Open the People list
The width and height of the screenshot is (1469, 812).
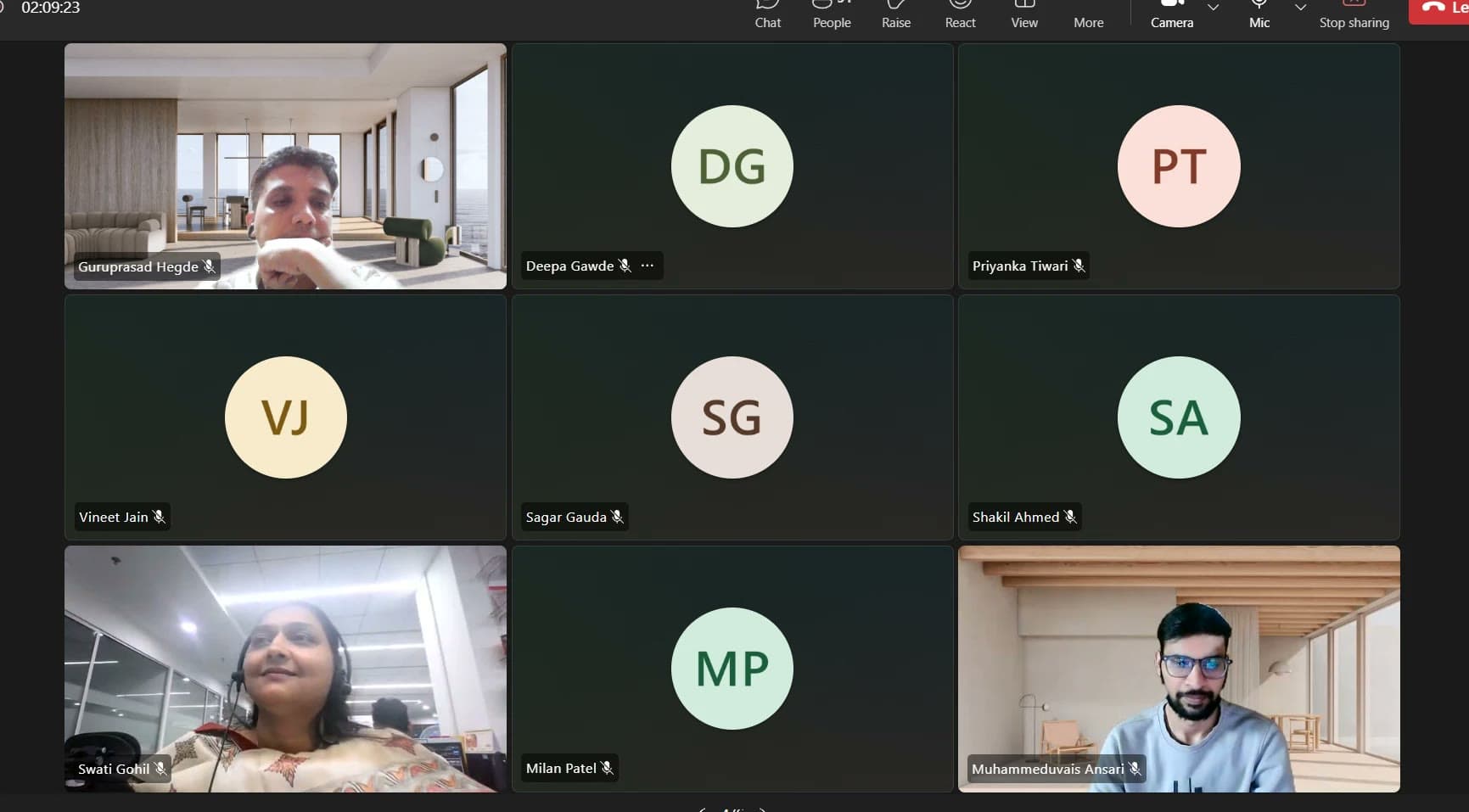(x=832, y=14)
